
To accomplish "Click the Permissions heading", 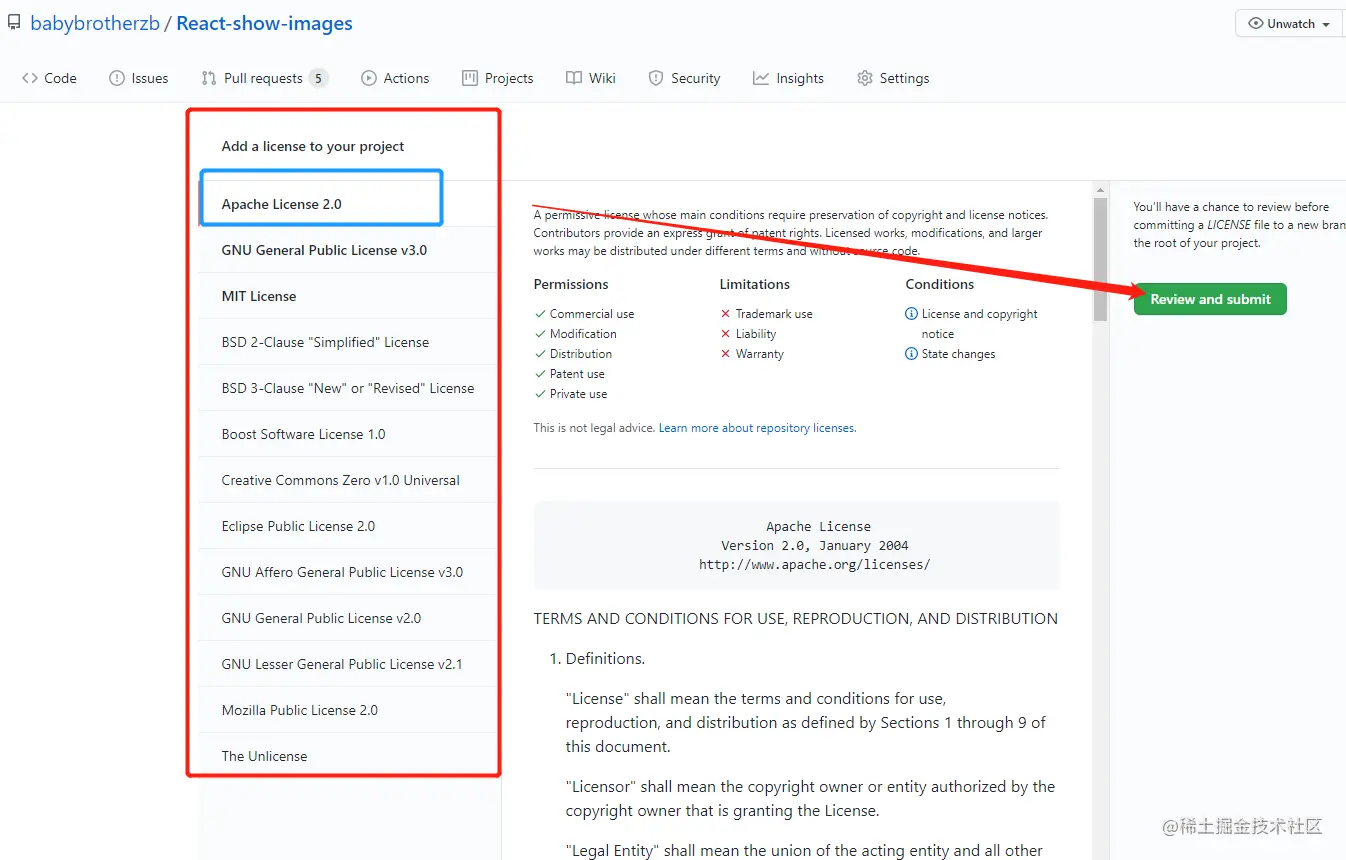I will click(x=571, y=284).
